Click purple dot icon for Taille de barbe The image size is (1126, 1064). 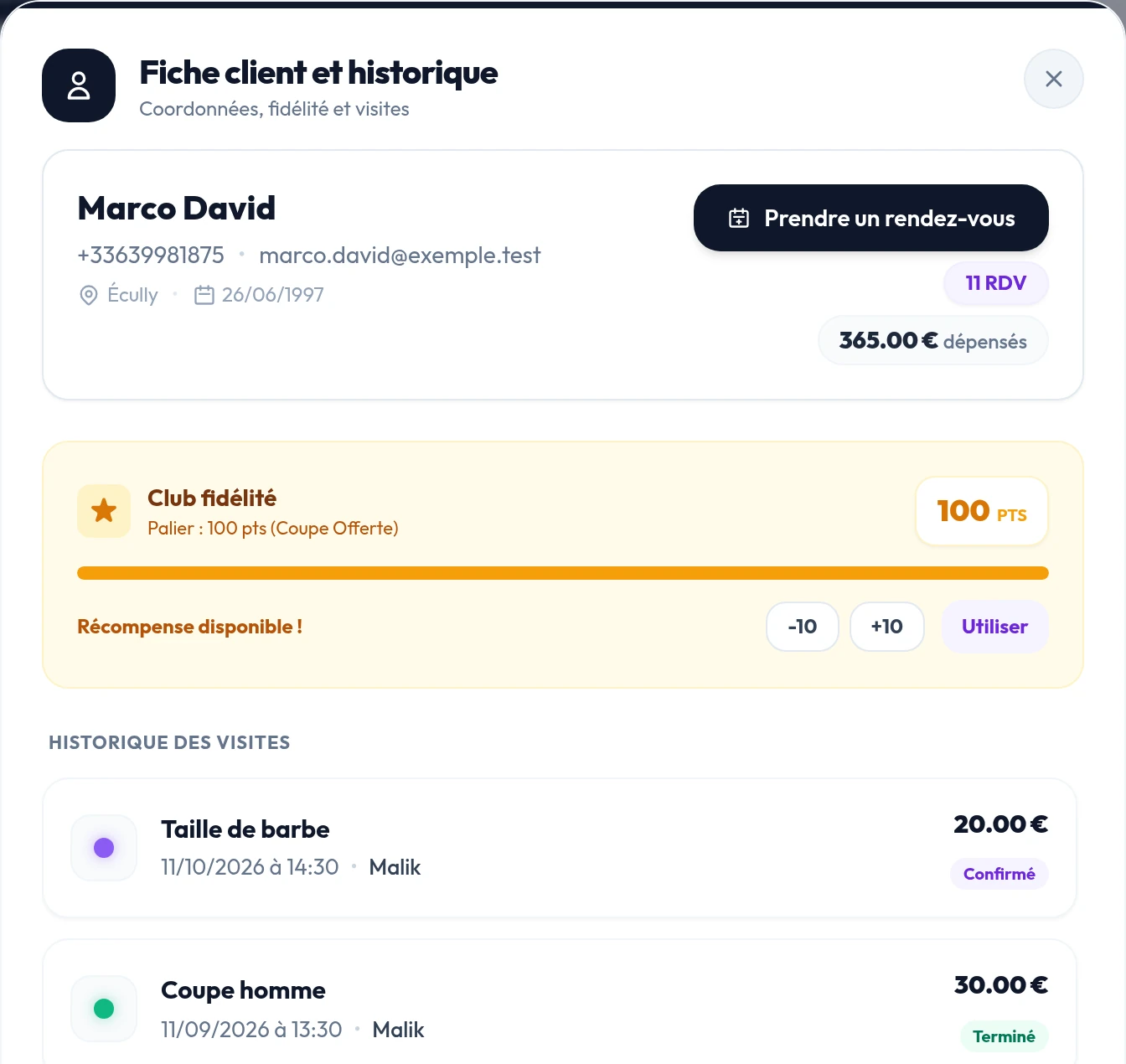(104, 848)
